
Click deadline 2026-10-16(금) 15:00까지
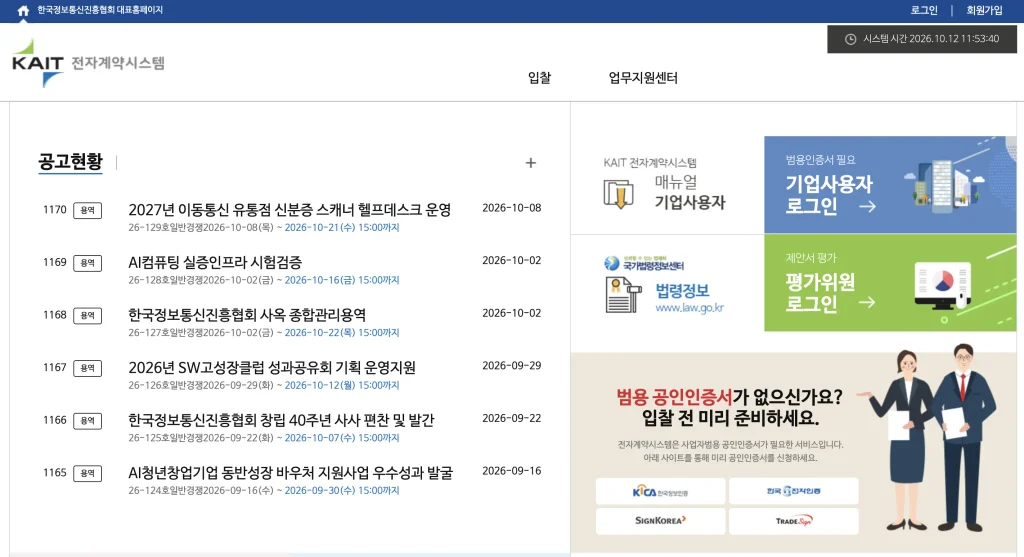click(x=342, y=280)
